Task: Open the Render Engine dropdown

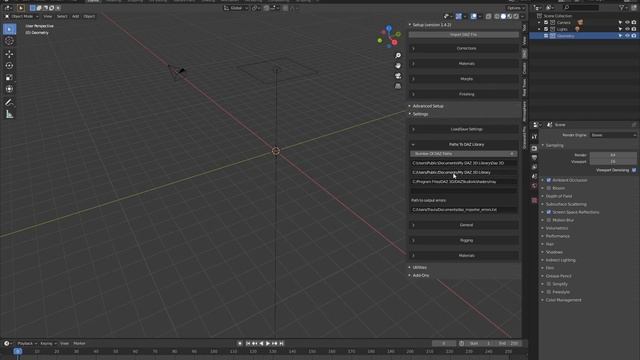Action: [x=613, y=135]
